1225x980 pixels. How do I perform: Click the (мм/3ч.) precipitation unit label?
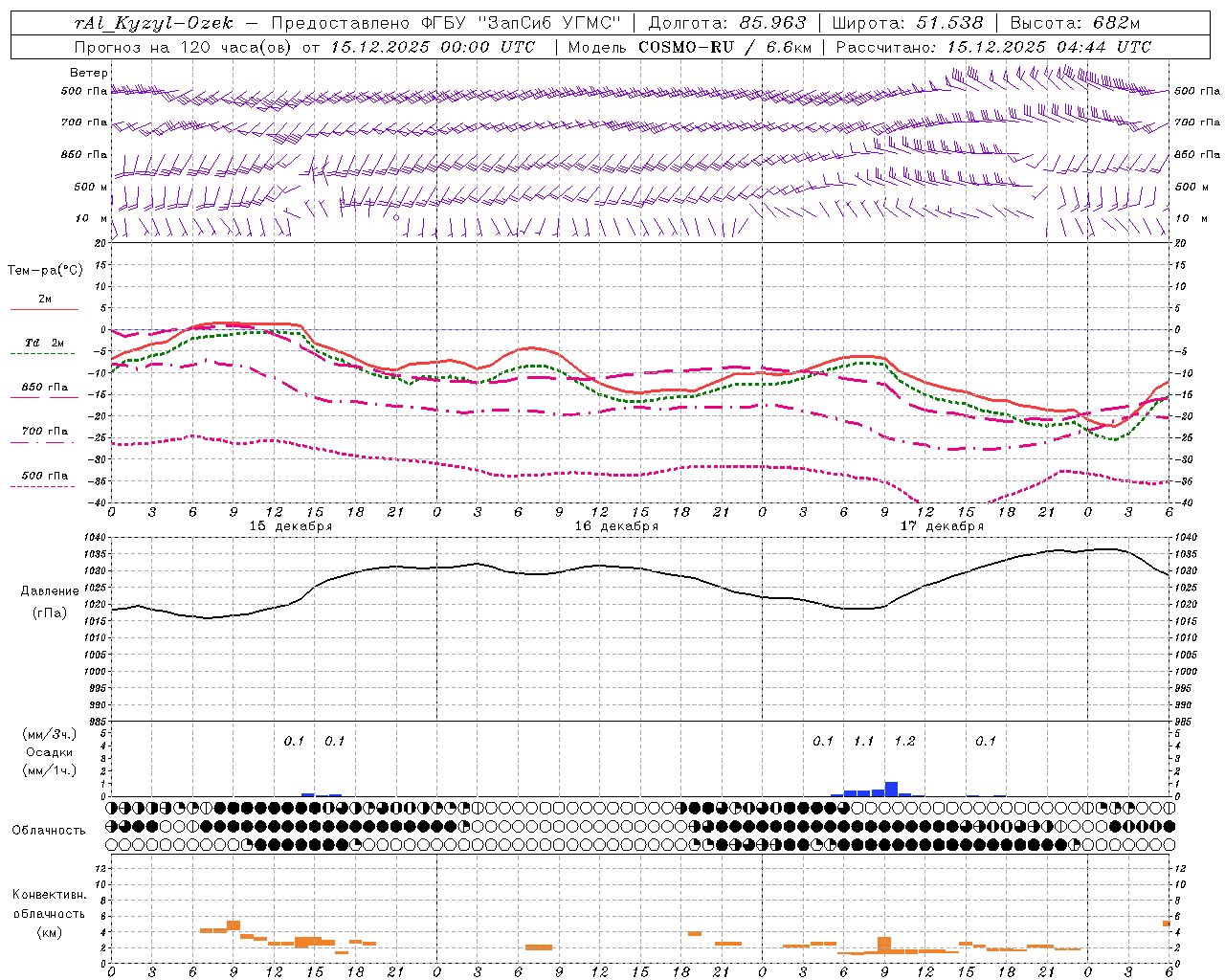[49, 734]
